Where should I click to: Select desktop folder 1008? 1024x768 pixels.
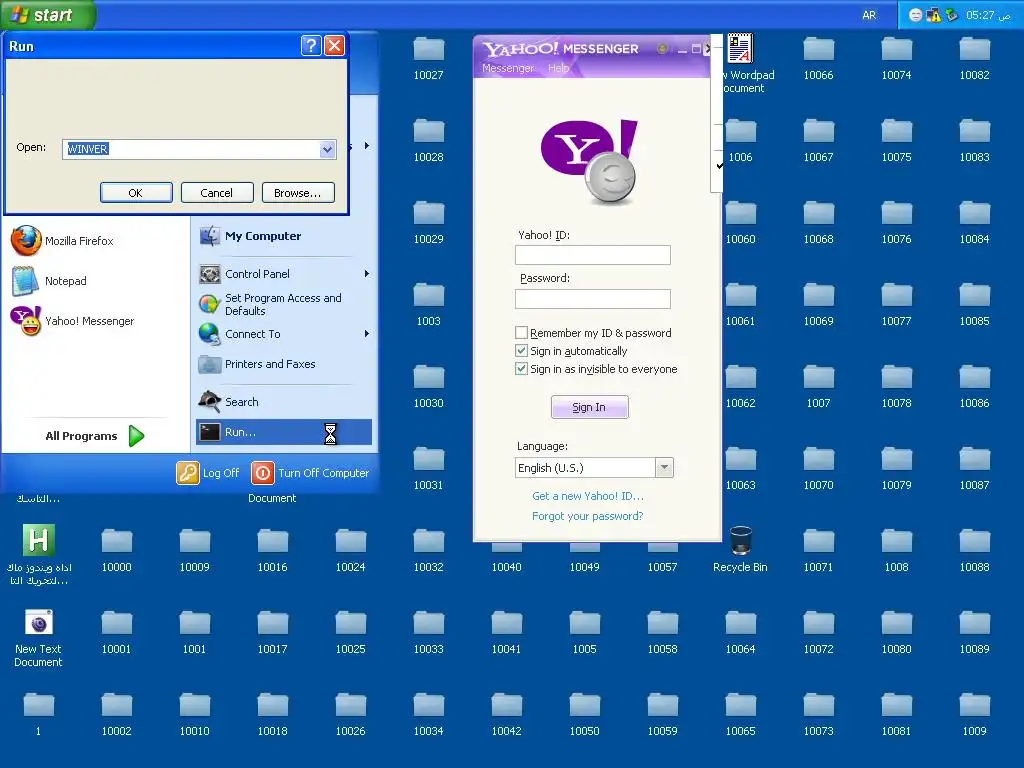click(897, 551)
